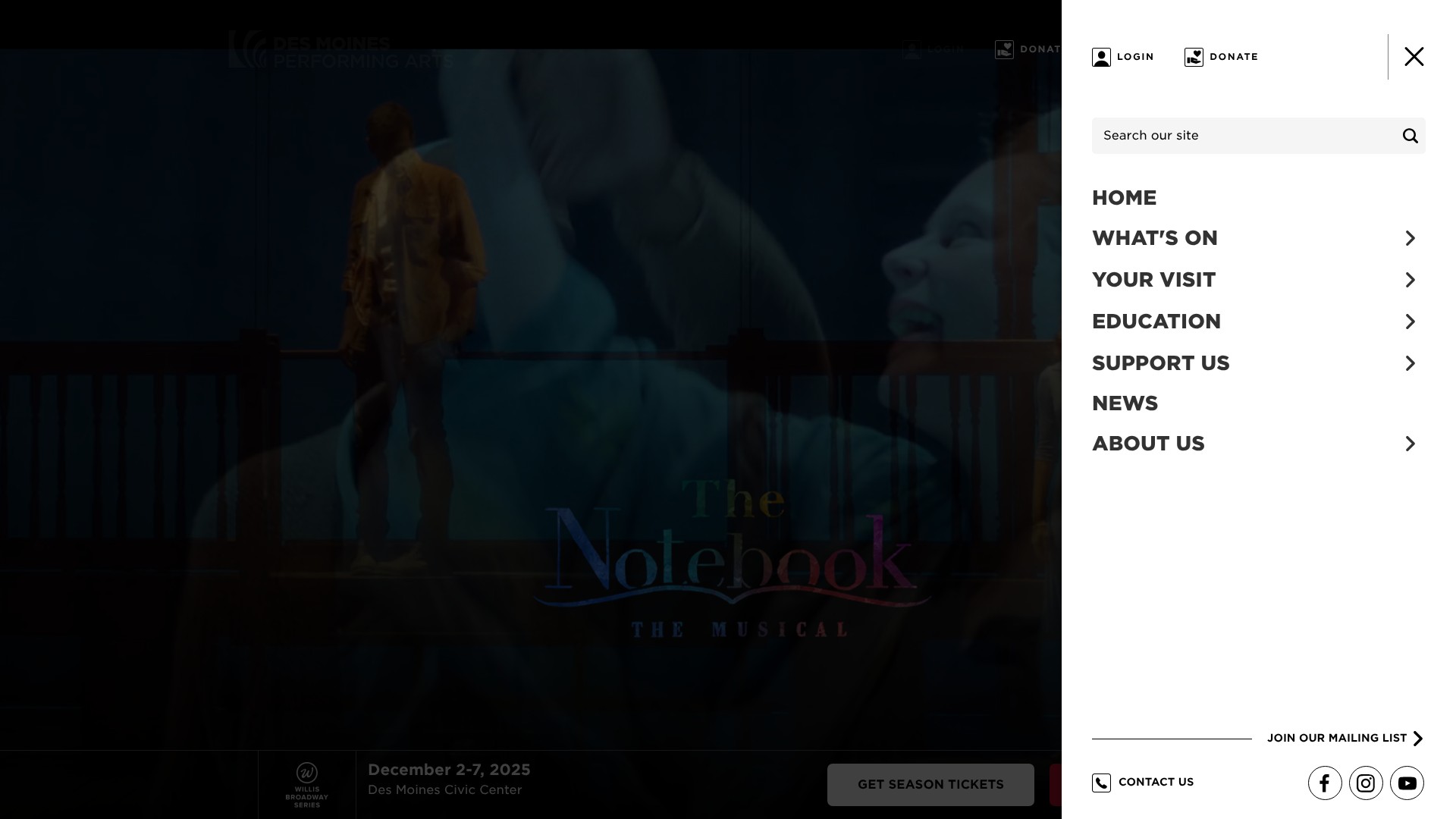
Task: Open the Instagram profile icon
Action: 1366,783
